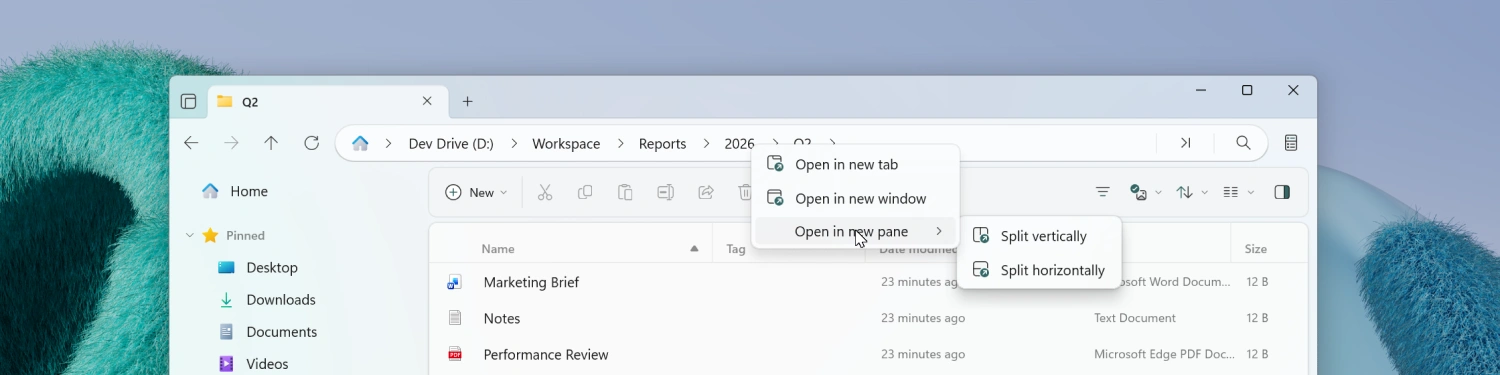This screenshot has width=1500, height=375.
Task: Click the text file icon of Notes
Action: 455,318
